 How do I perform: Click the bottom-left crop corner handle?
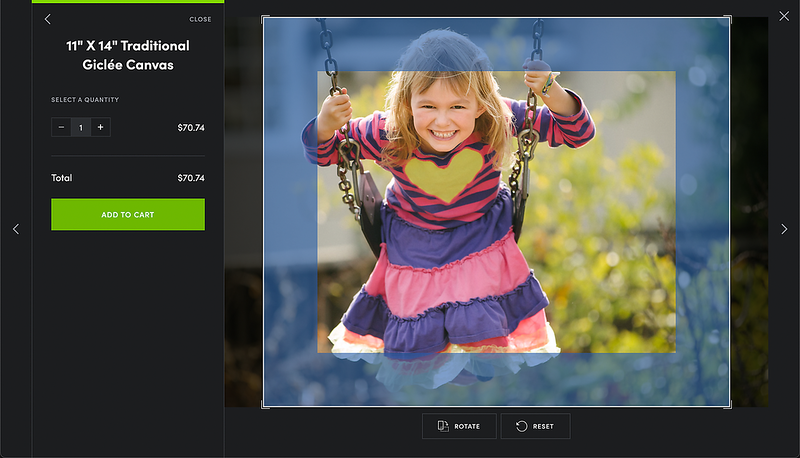[264, 405]
